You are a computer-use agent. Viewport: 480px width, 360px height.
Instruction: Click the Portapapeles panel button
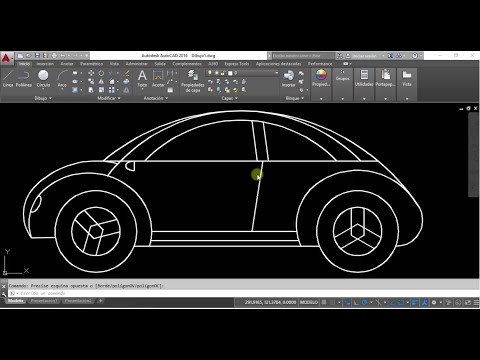click(385, 79)
